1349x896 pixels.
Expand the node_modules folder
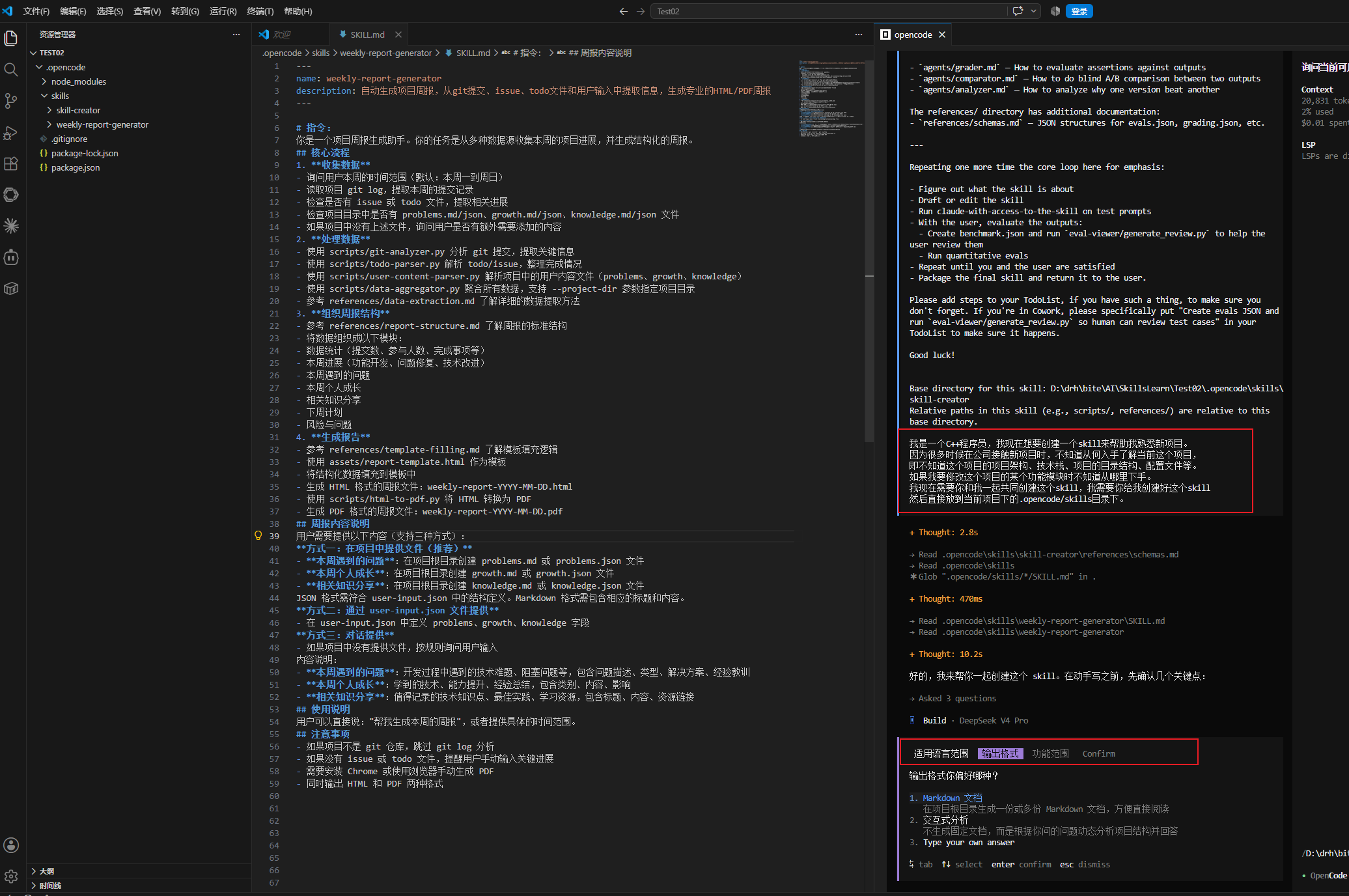coord(44,81)
